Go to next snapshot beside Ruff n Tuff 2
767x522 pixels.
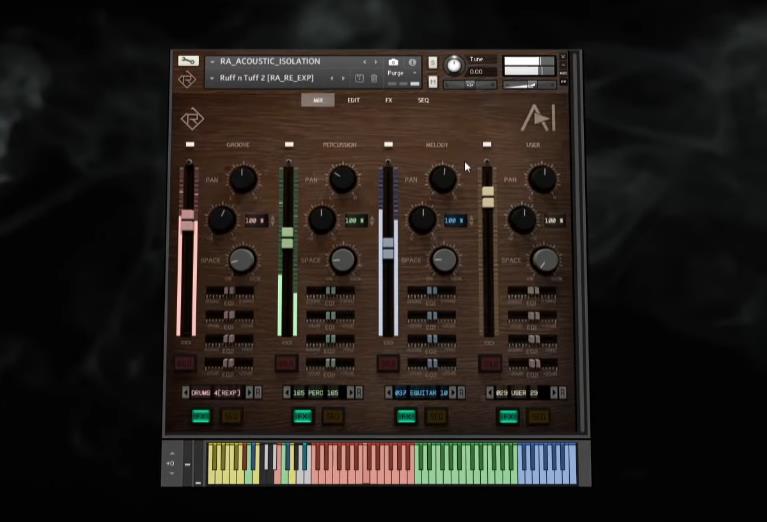coord(343,78)
